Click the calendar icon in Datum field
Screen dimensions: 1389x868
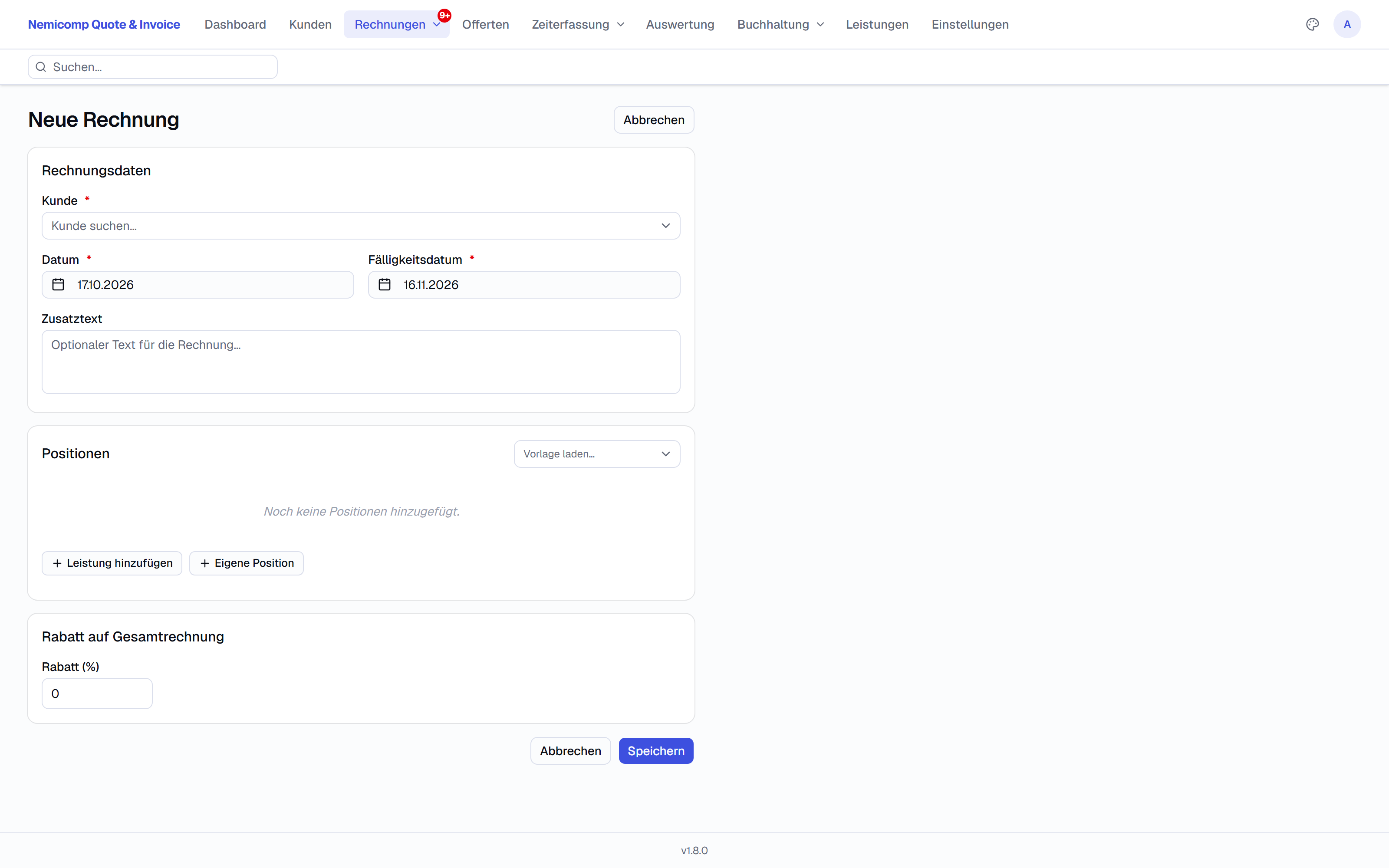point(58,285)
